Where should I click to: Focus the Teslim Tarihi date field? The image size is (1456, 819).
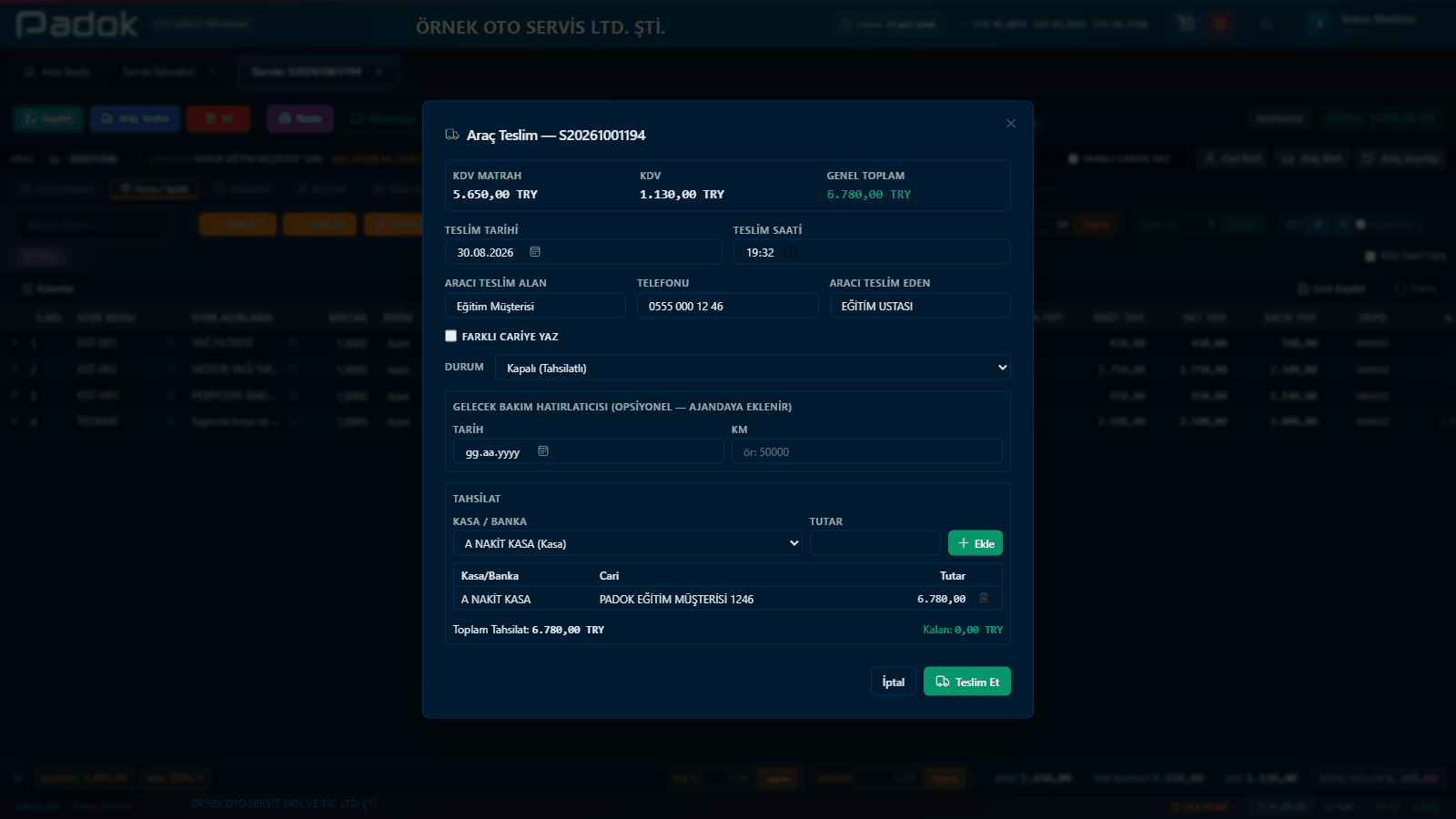(x=583, y=252)
